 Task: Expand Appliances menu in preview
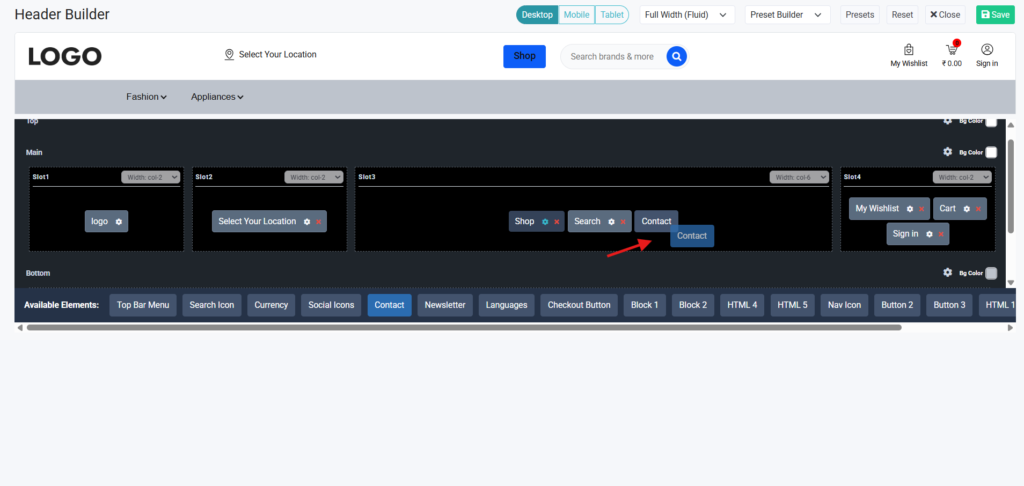point(217,97)
